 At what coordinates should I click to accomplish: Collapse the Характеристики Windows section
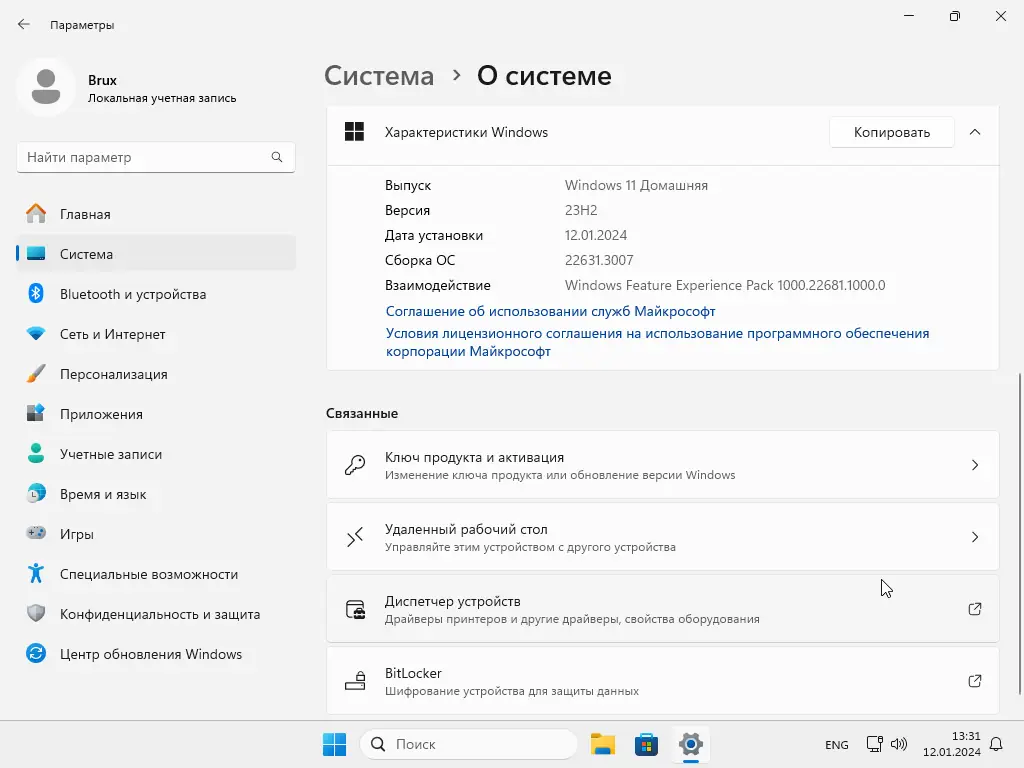click(x=974, y=132)
